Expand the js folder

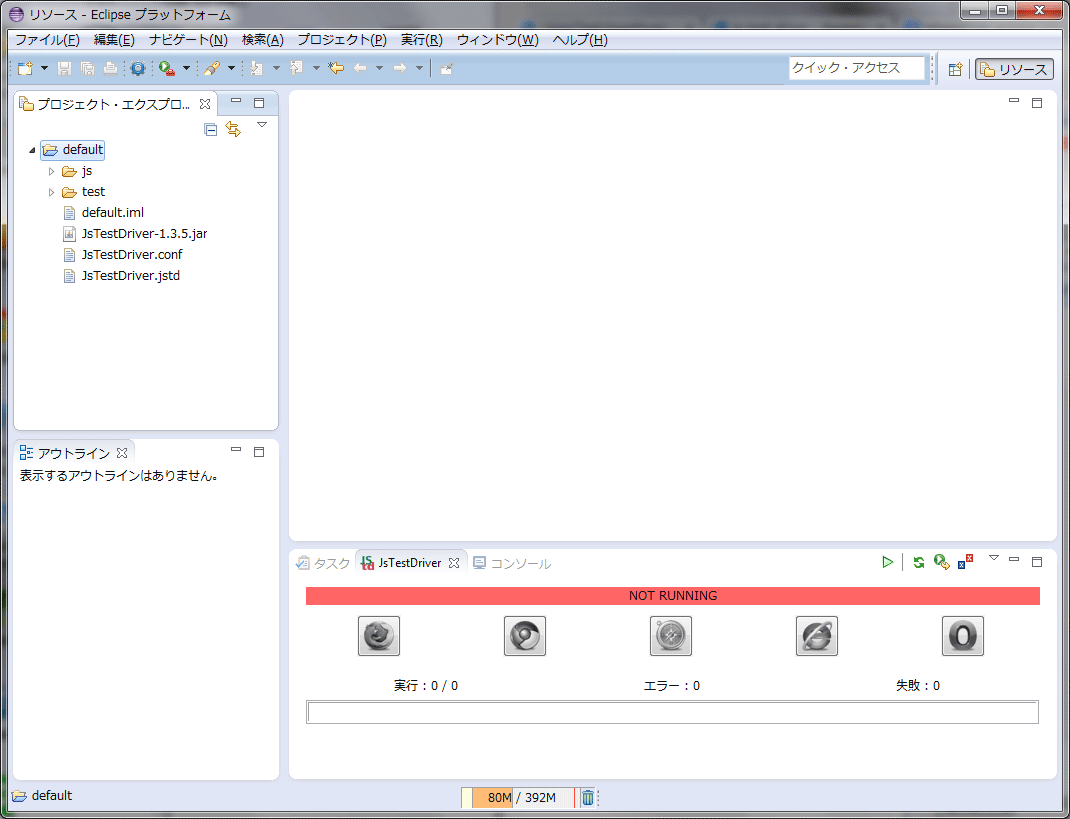click(x=51, y=171)
